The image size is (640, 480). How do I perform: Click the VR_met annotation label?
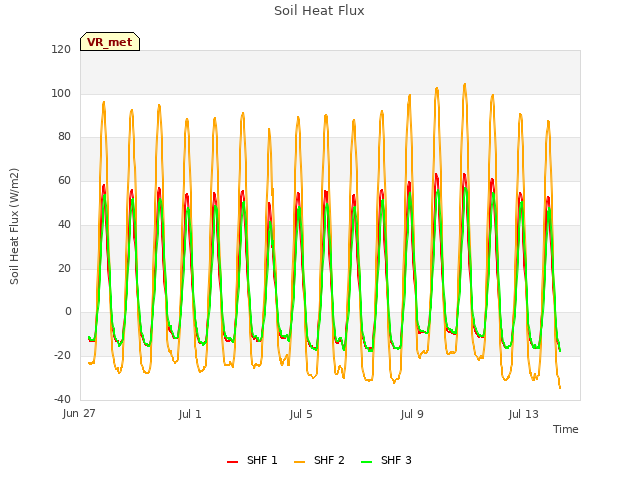(x=110, y=42)
